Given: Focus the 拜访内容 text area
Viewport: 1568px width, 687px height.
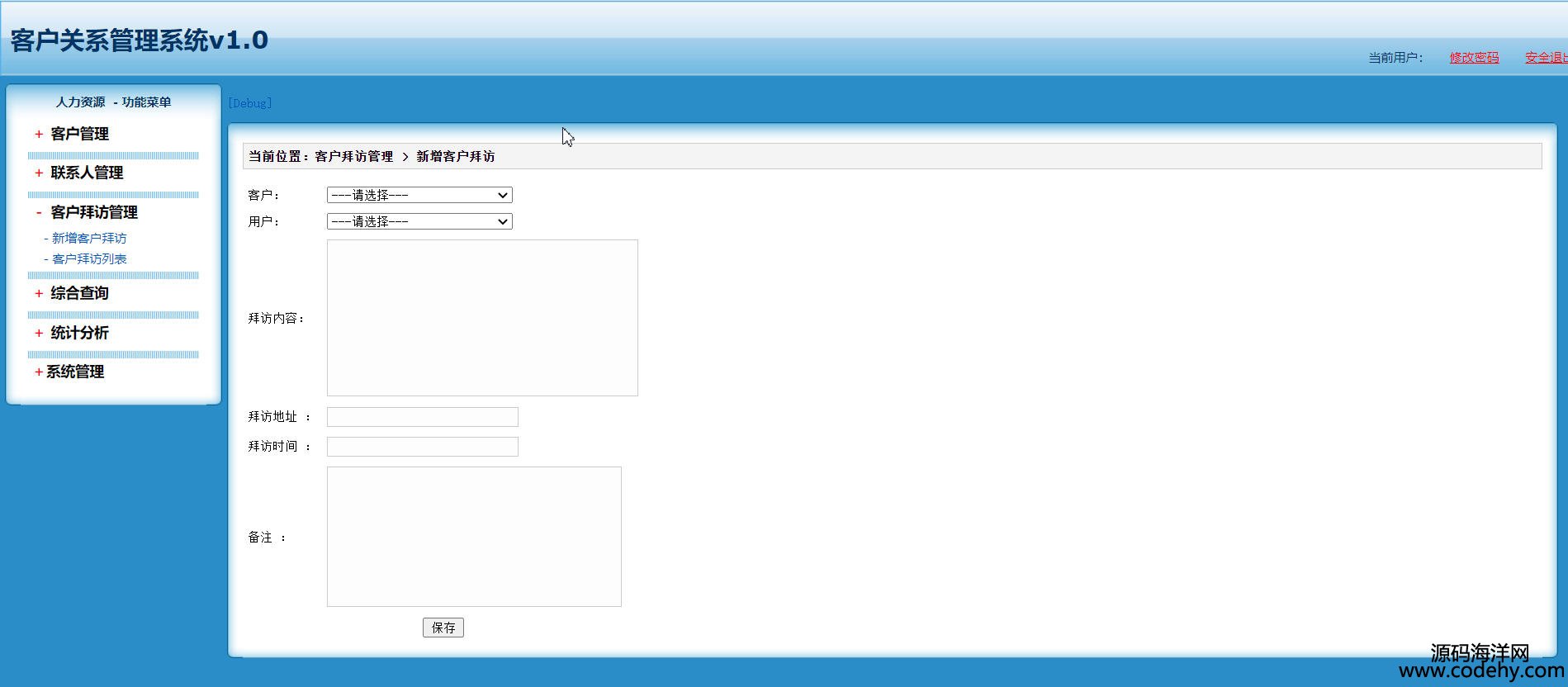Looking at the screenshot, I should (x=482, y=318).
